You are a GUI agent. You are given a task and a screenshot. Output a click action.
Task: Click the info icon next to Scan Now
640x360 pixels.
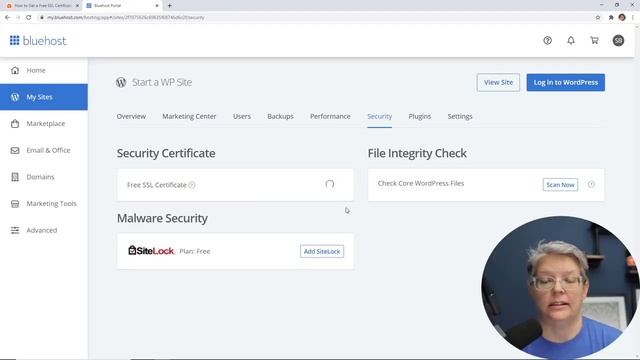tap(591, 184)
